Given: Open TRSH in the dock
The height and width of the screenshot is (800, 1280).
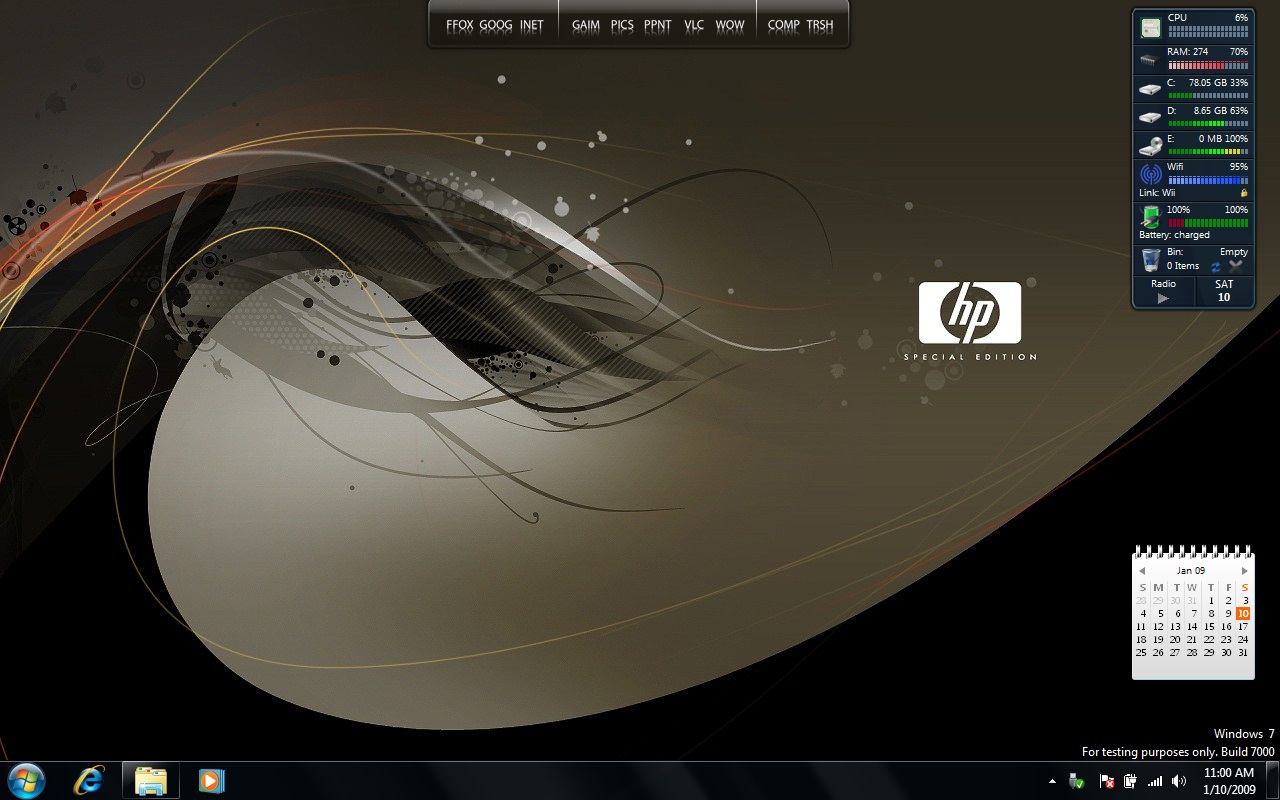Looking at the screenshot, I should coord(820,26).
